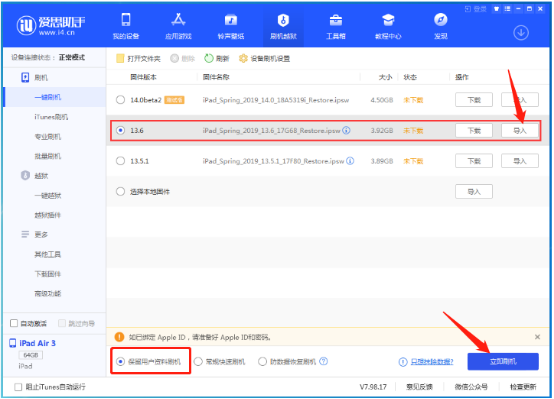Choose 常规快速刷机 flash mode
This screenshot has width=554, height=399.
click(198, 362)
